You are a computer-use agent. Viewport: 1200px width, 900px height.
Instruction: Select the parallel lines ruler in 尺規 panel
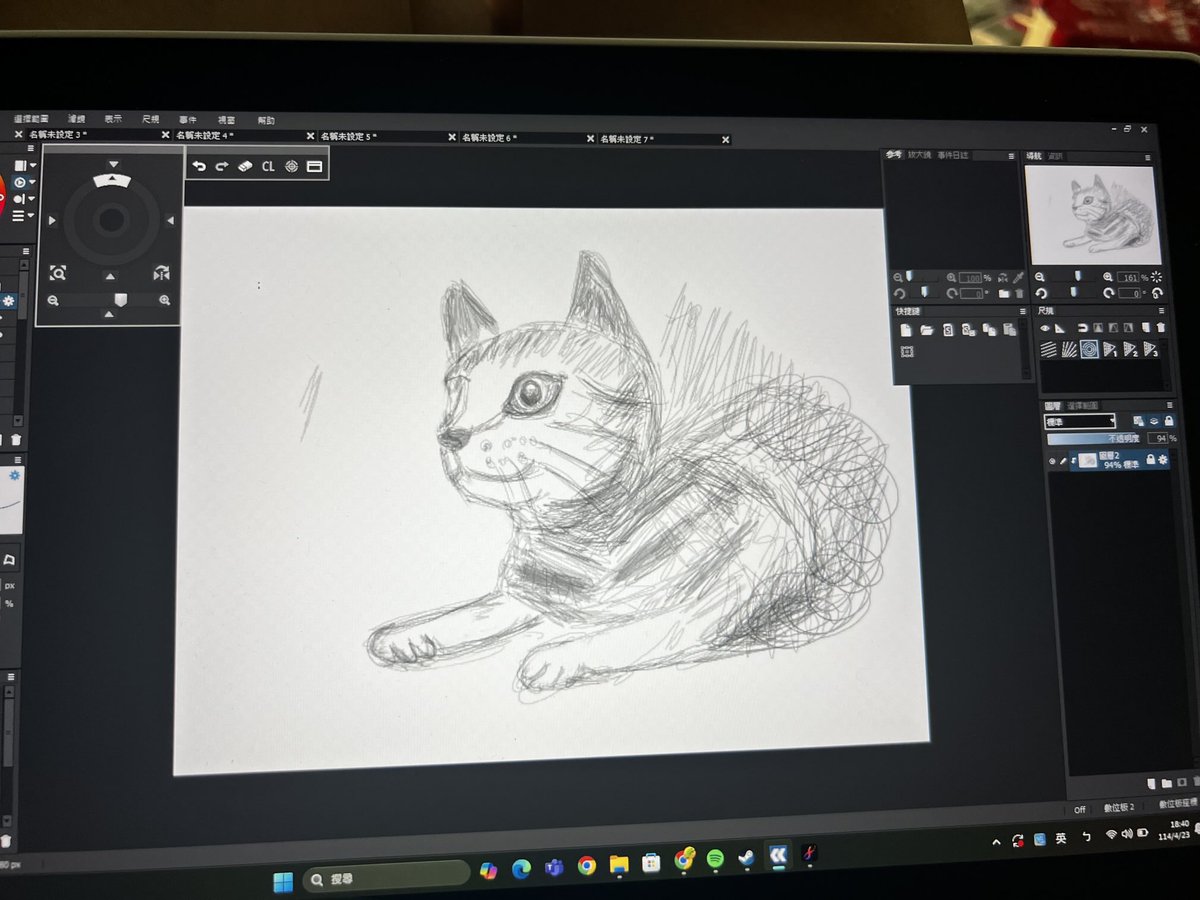click(x=1048, y=349)
